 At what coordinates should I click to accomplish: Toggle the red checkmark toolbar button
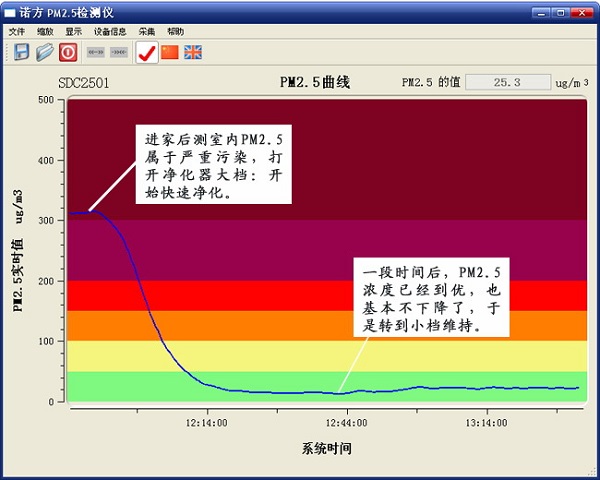[147, 52]
